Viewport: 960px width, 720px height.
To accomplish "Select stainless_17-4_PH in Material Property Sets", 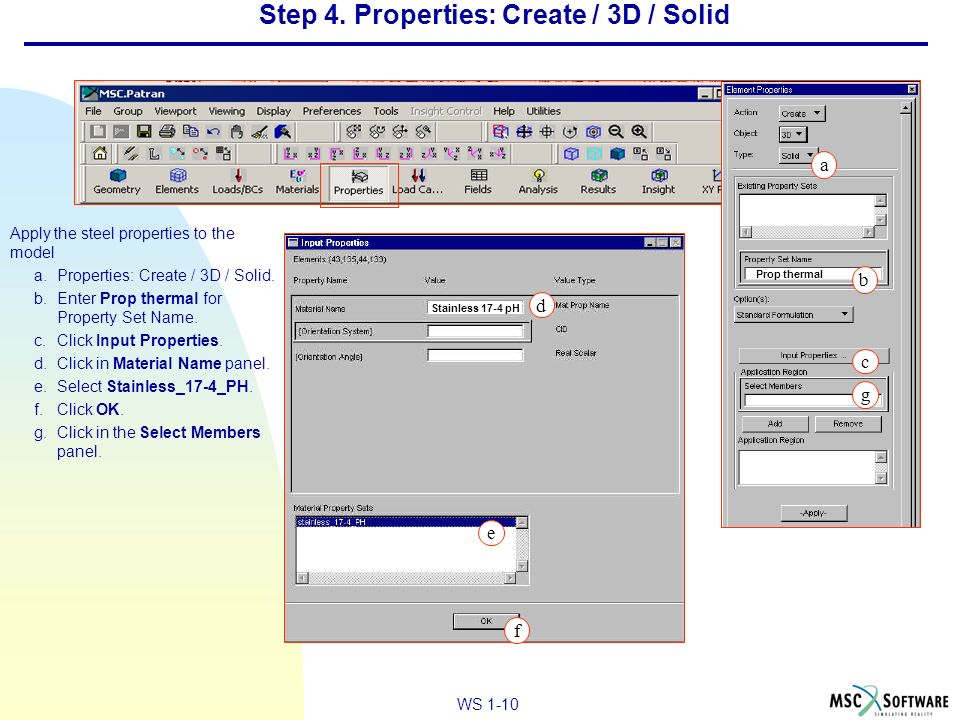I will [x=406, y=522].
